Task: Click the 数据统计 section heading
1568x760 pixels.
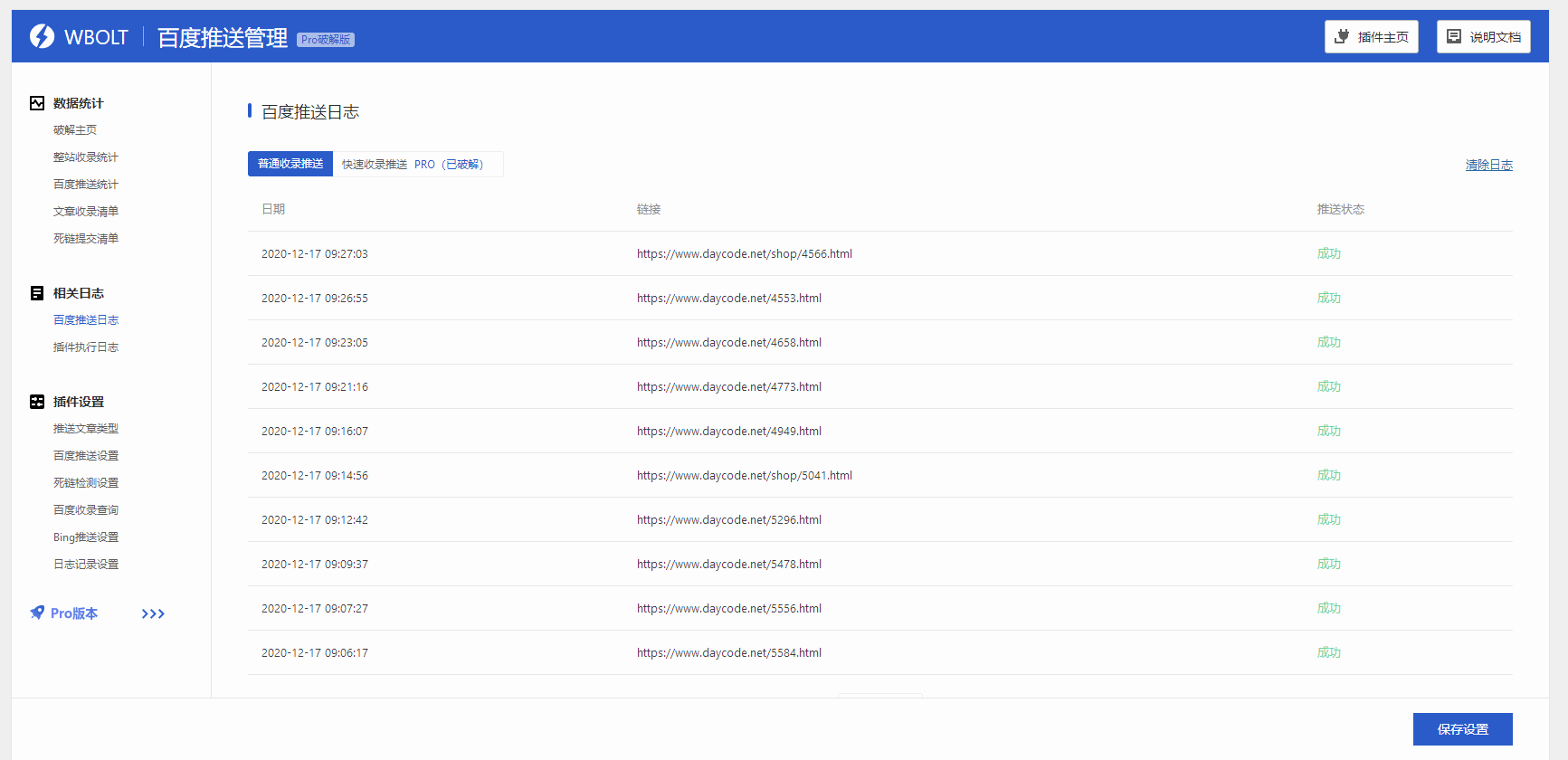Action: coord(79,103)
